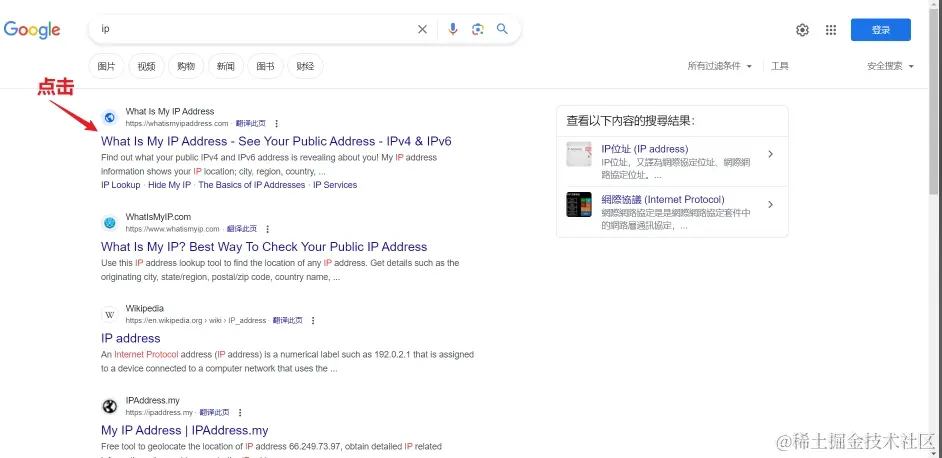This screenshot has height=458, width=942.
Task: Click the 網際協議 thumbnail image
Action: click(579, 204)
